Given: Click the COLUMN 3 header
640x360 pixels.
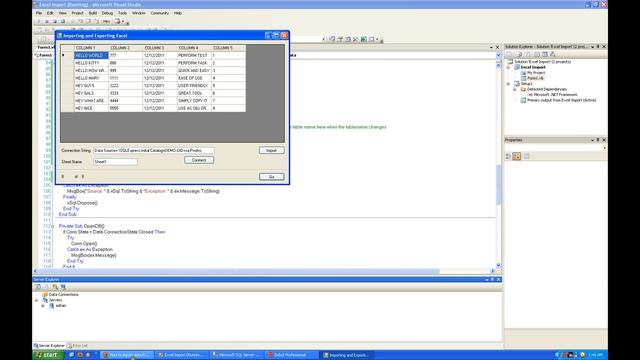Looking at the screenshot, I should pos(160,48).
